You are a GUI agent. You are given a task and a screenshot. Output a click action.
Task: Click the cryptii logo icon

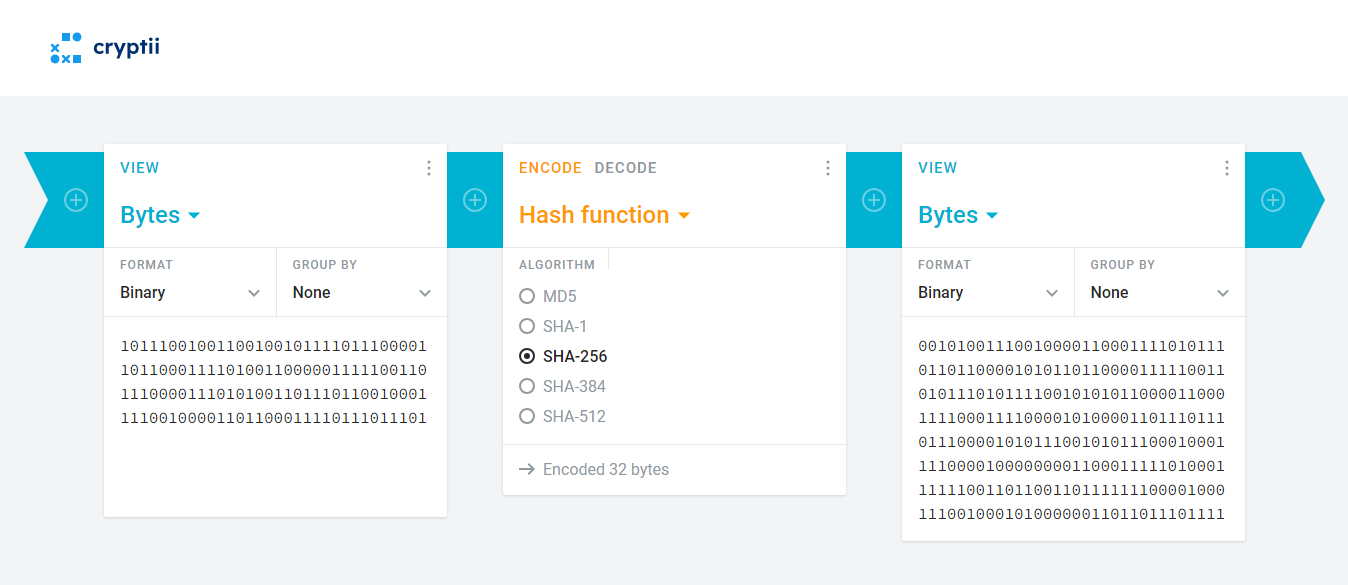[x=66, y=48]
